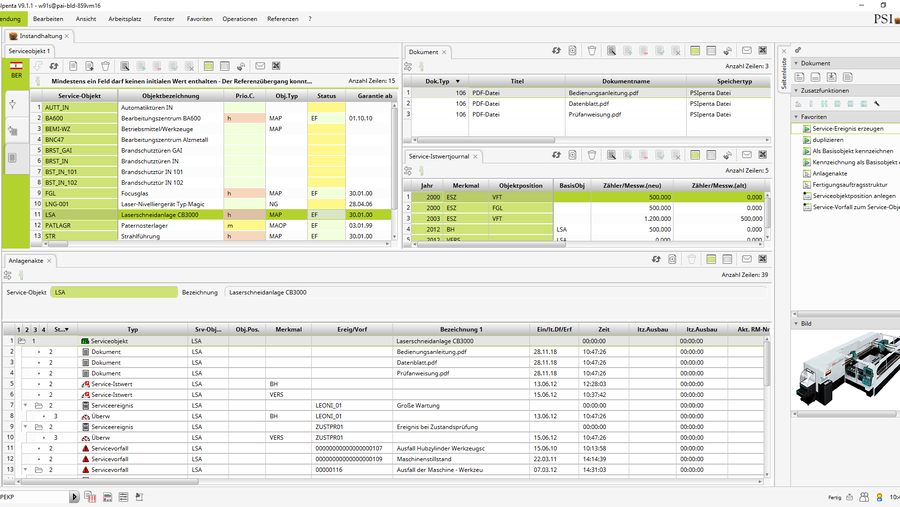Viewport: 900px width, 507px height.
Task: Click the user icon in bottom-right status bar
Action: pyautogui.click(x=879, y=497)
